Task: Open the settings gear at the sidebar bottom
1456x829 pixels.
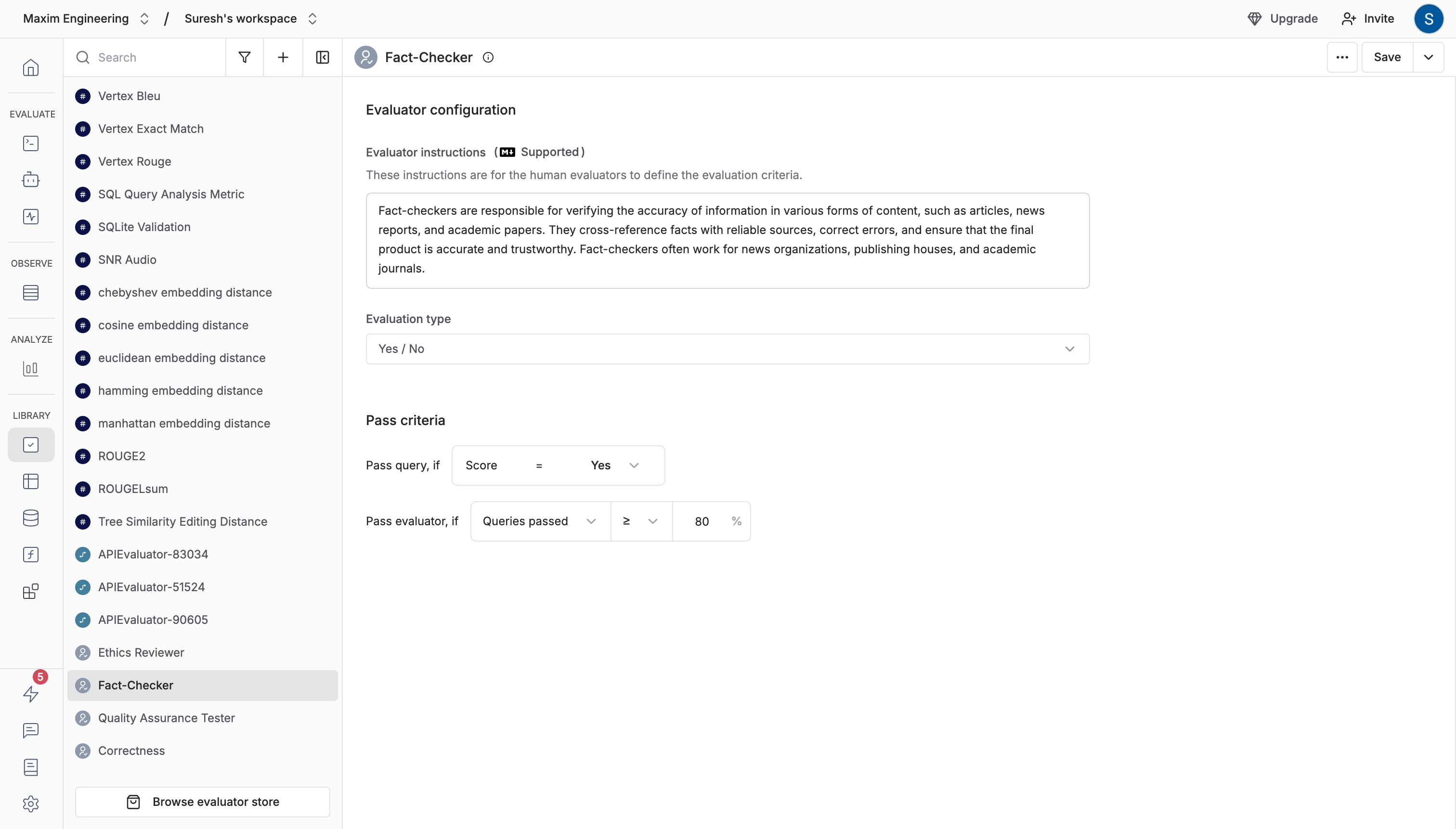Action: 30,804
